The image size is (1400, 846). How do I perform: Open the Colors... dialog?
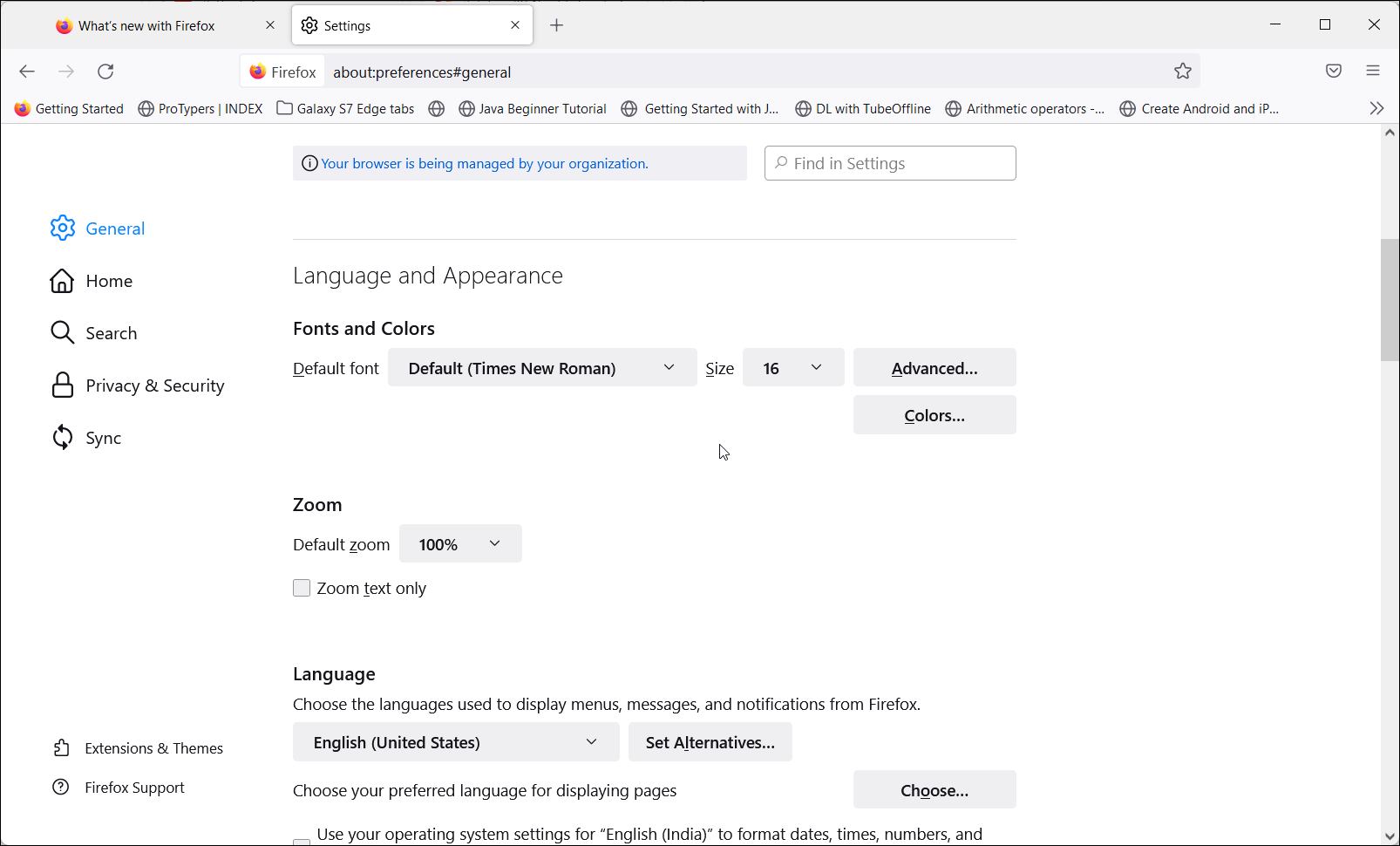point(934,414)
